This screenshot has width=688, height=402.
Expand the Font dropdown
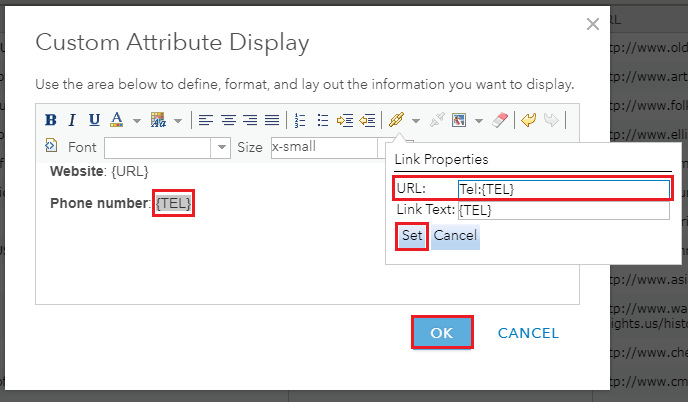(x=222, y=148)
